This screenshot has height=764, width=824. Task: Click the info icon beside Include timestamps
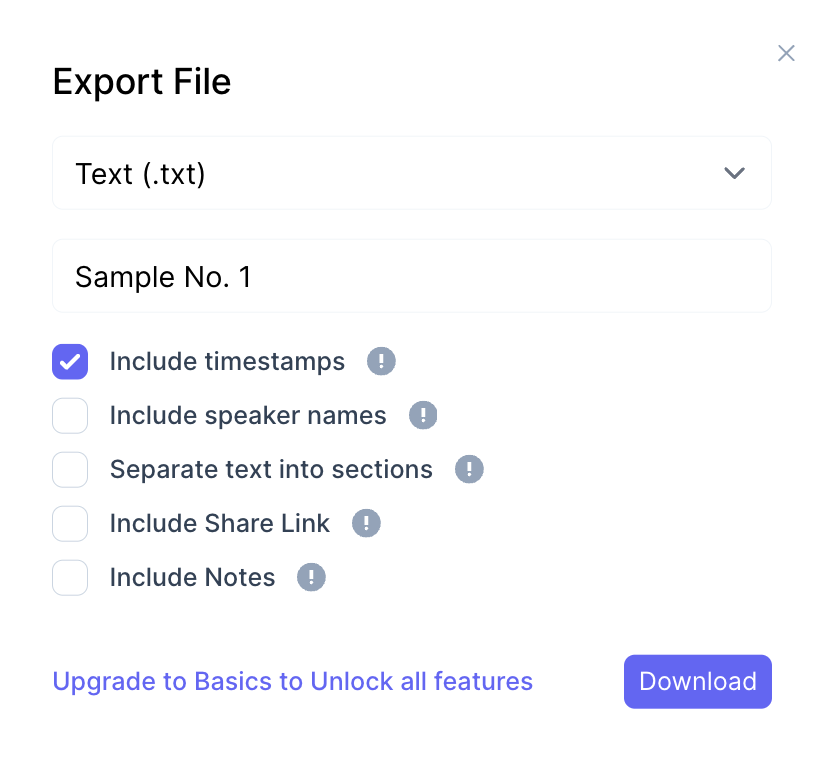pyautogui.click(x=381, y=362)
